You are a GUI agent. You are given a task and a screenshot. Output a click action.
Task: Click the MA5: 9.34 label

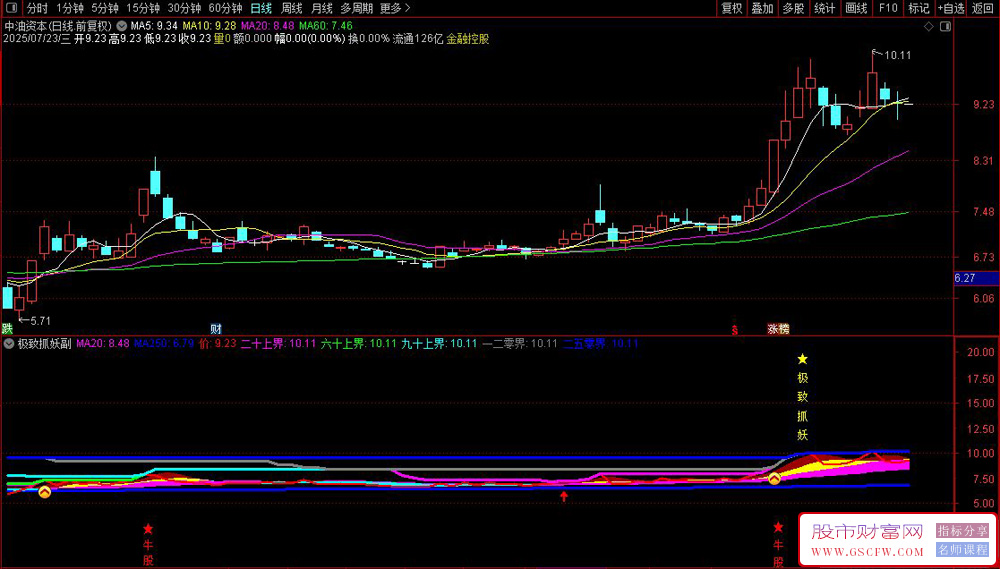click(154, 27)
